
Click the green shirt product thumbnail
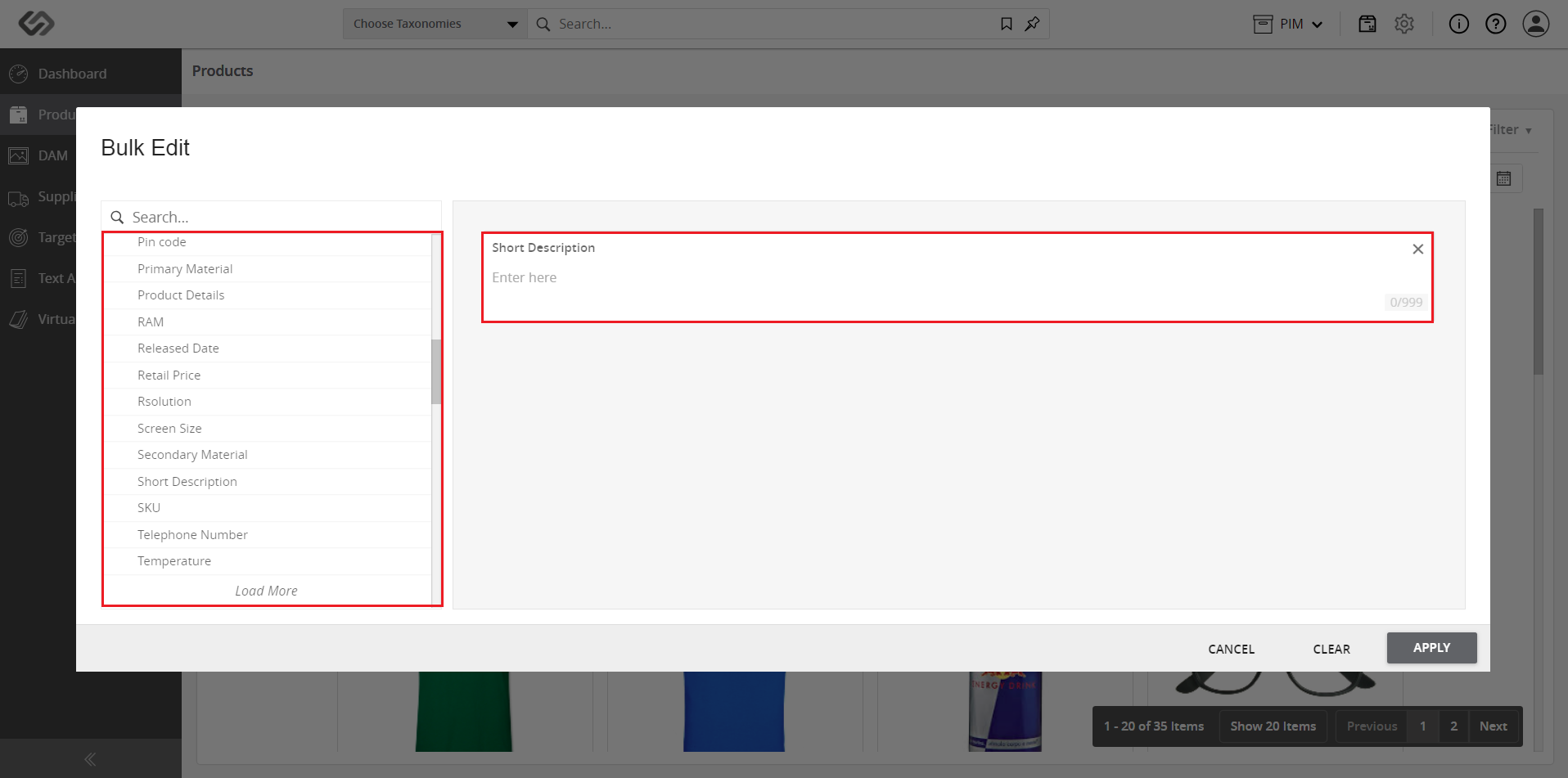(x=463, y=711)
